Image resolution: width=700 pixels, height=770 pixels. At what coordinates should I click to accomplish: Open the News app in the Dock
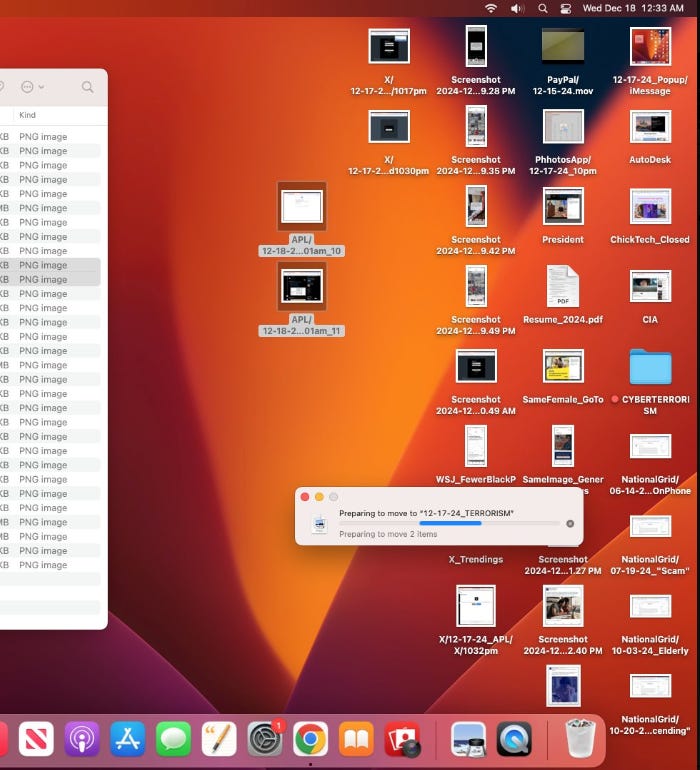click(36, 739)
